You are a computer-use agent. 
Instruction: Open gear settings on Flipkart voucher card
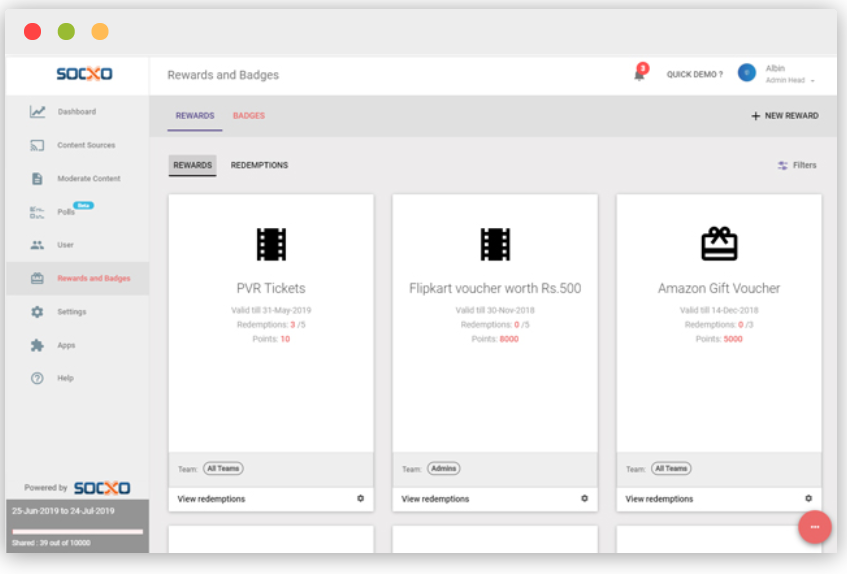(584, 498)
